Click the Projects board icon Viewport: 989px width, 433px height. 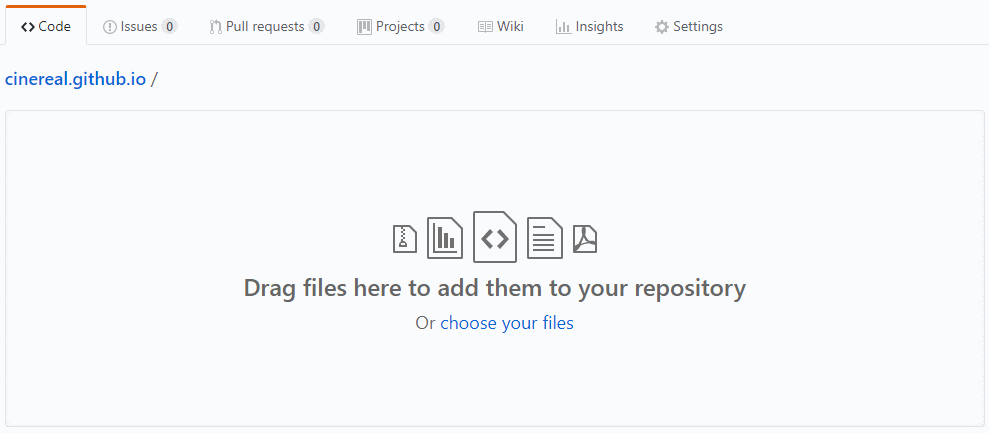click(x=364, y=27)
